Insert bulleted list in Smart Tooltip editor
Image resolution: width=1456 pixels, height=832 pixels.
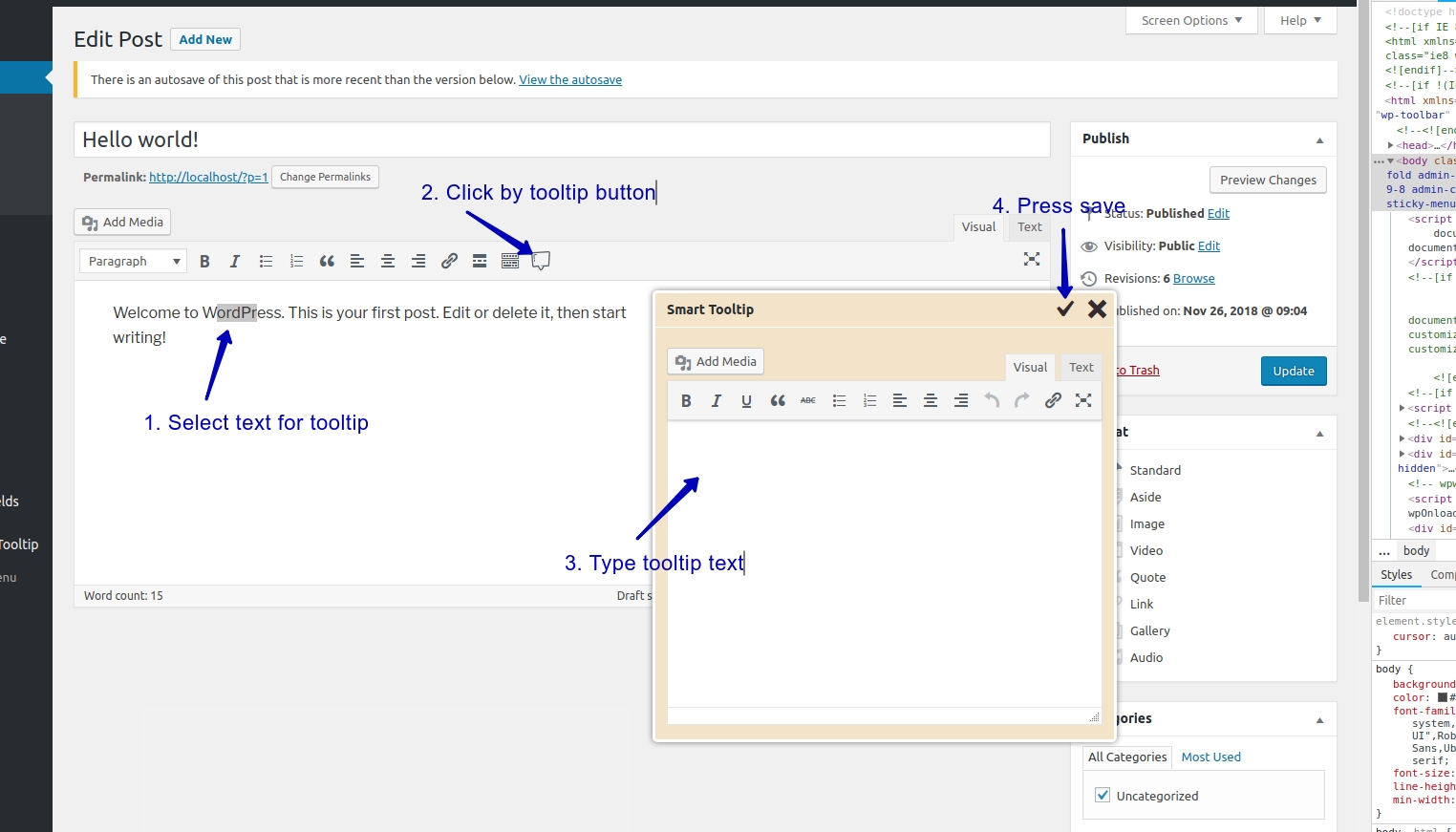pos(839,400)
